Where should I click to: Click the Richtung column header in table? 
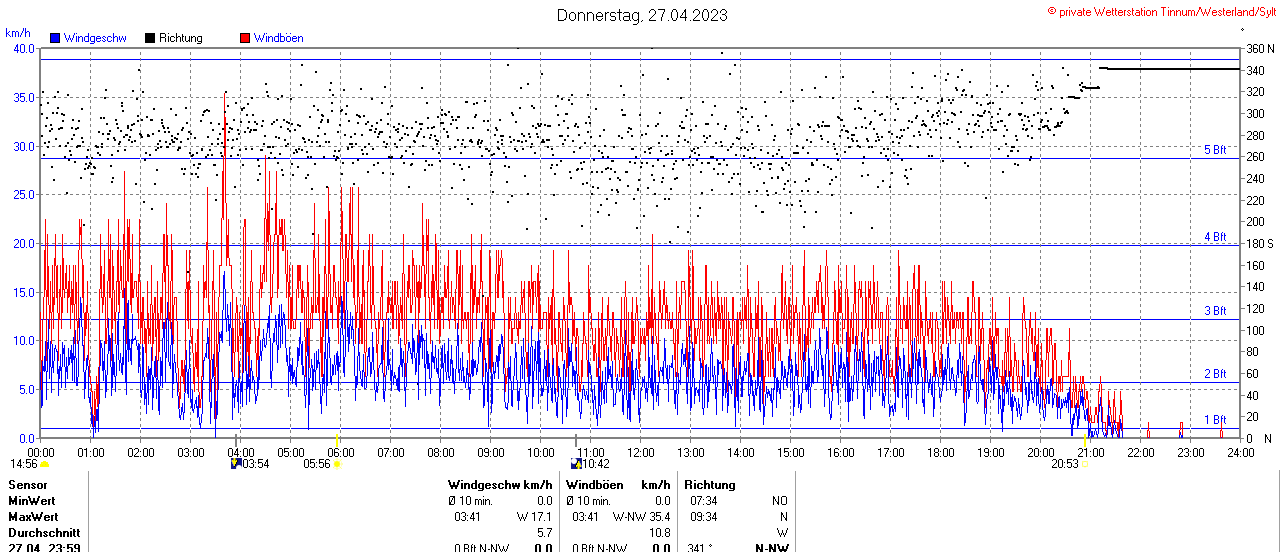coord(710,485)
